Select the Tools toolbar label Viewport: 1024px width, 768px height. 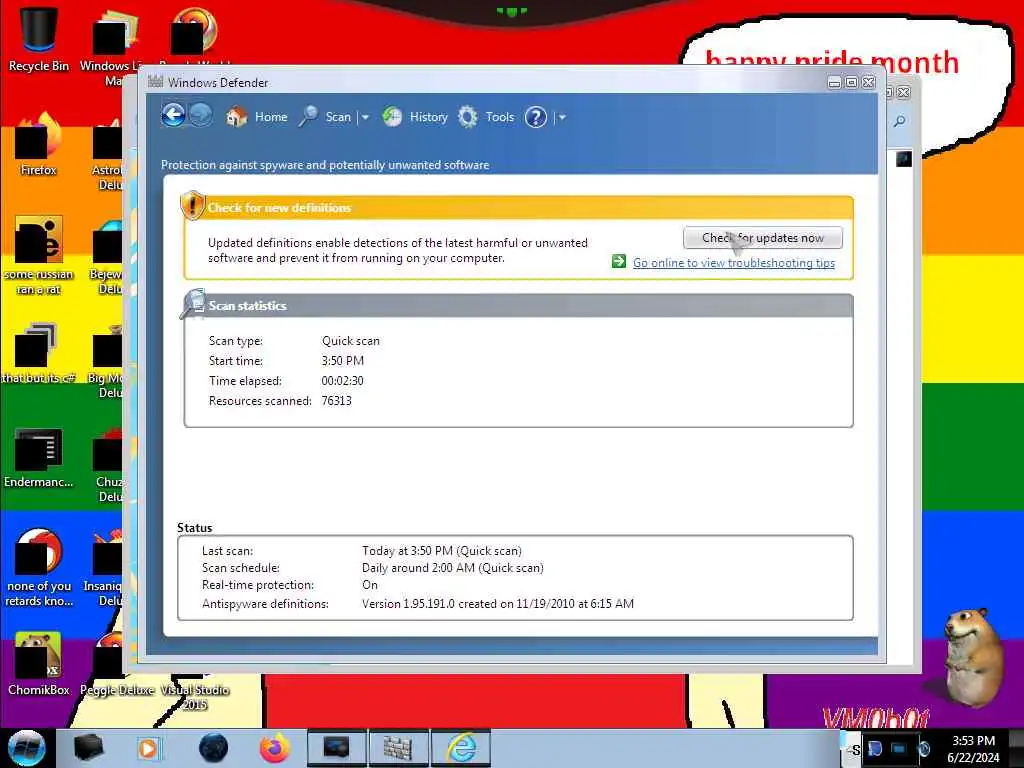pos(500,117)
